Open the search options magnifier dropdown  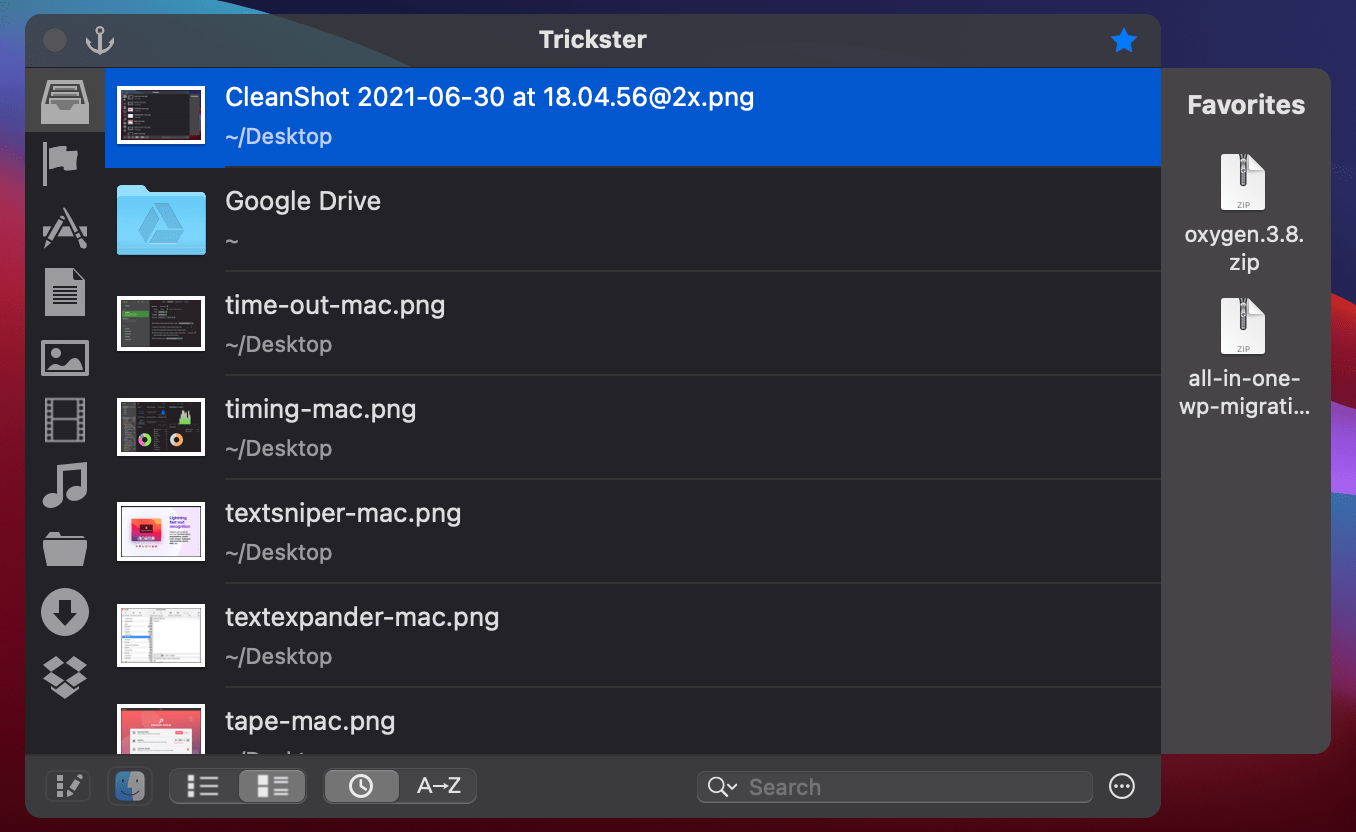722,787
